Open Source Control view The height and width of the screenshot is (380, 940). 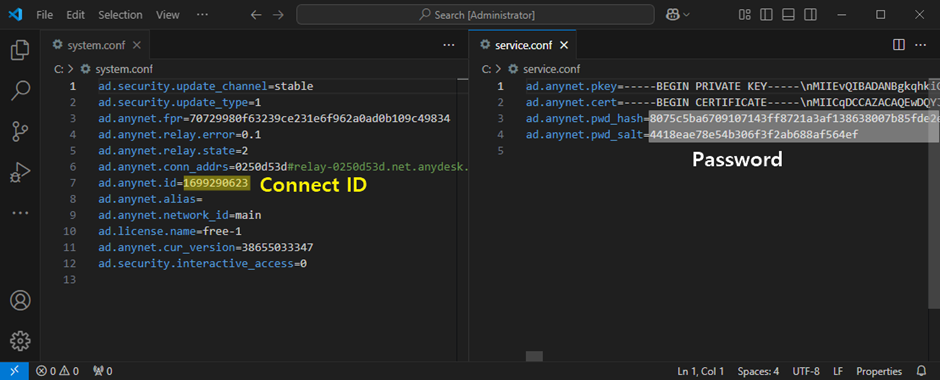pos(20,132)
